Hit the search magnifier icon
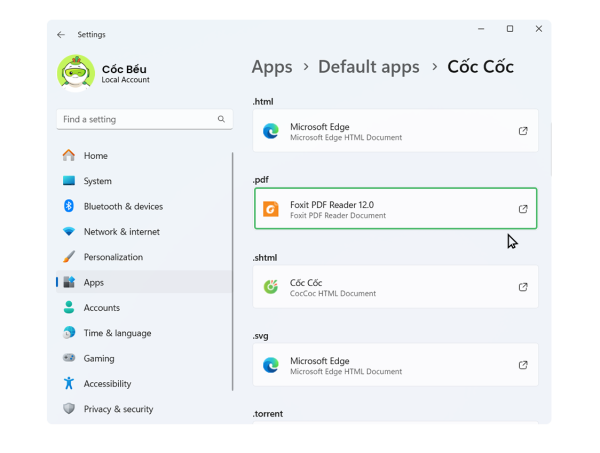Image resolution: width=600 pixels, height=453 pixels. [221, 119]
